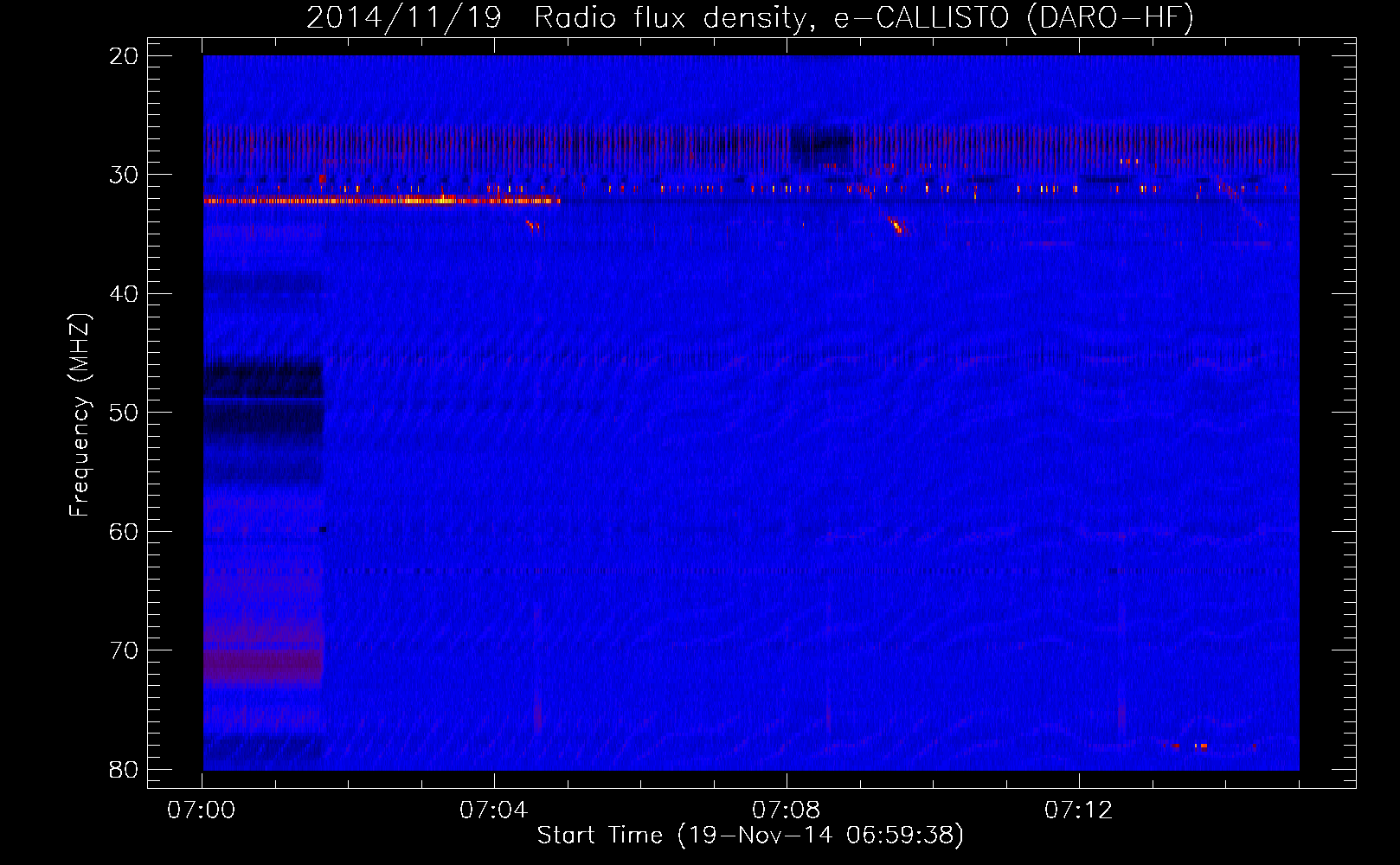Click the 'Start Time (19-Nov-14 06:59:38)' label
The image size is (1400, 865).
click(750, 836)
